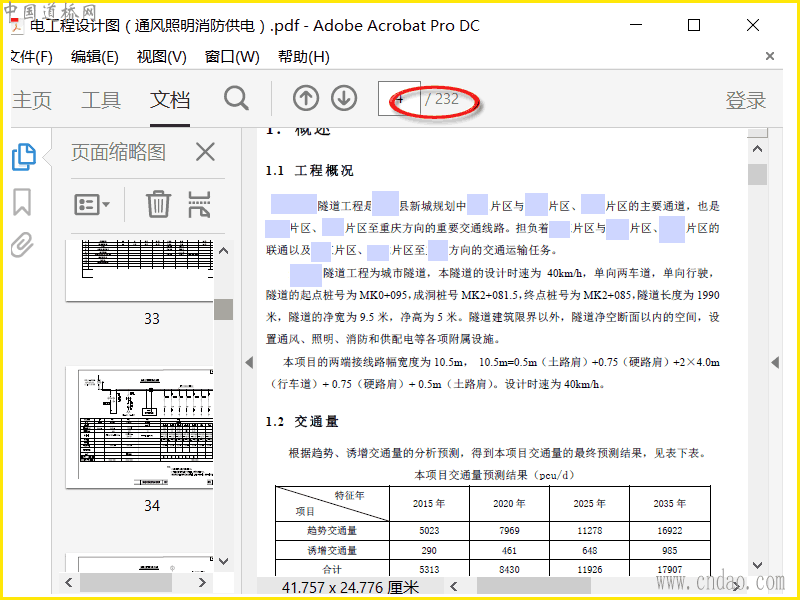
Task: Click the document horizontal scrollbar handle
Action: tap(534, 586)
